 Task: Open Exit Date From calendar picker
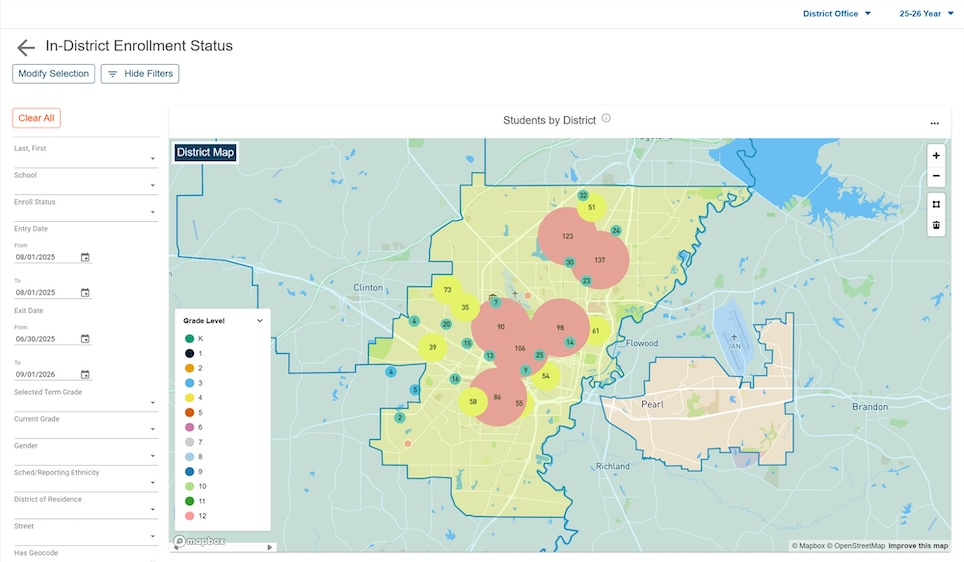(x=85, y=339)
